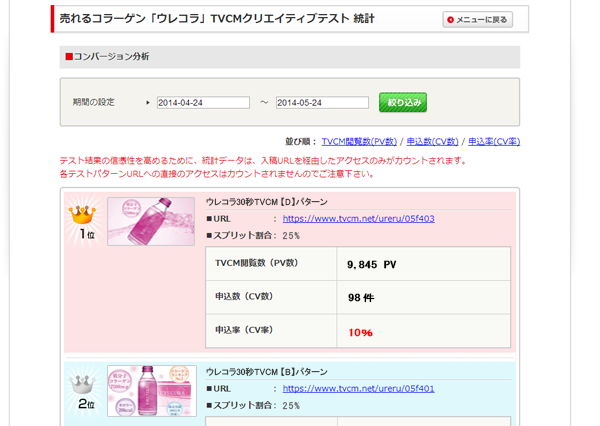The height and width of the screenshot is (426, 600).
Task: Click the gold crown 1位 icon
Action: click(84, 218)
